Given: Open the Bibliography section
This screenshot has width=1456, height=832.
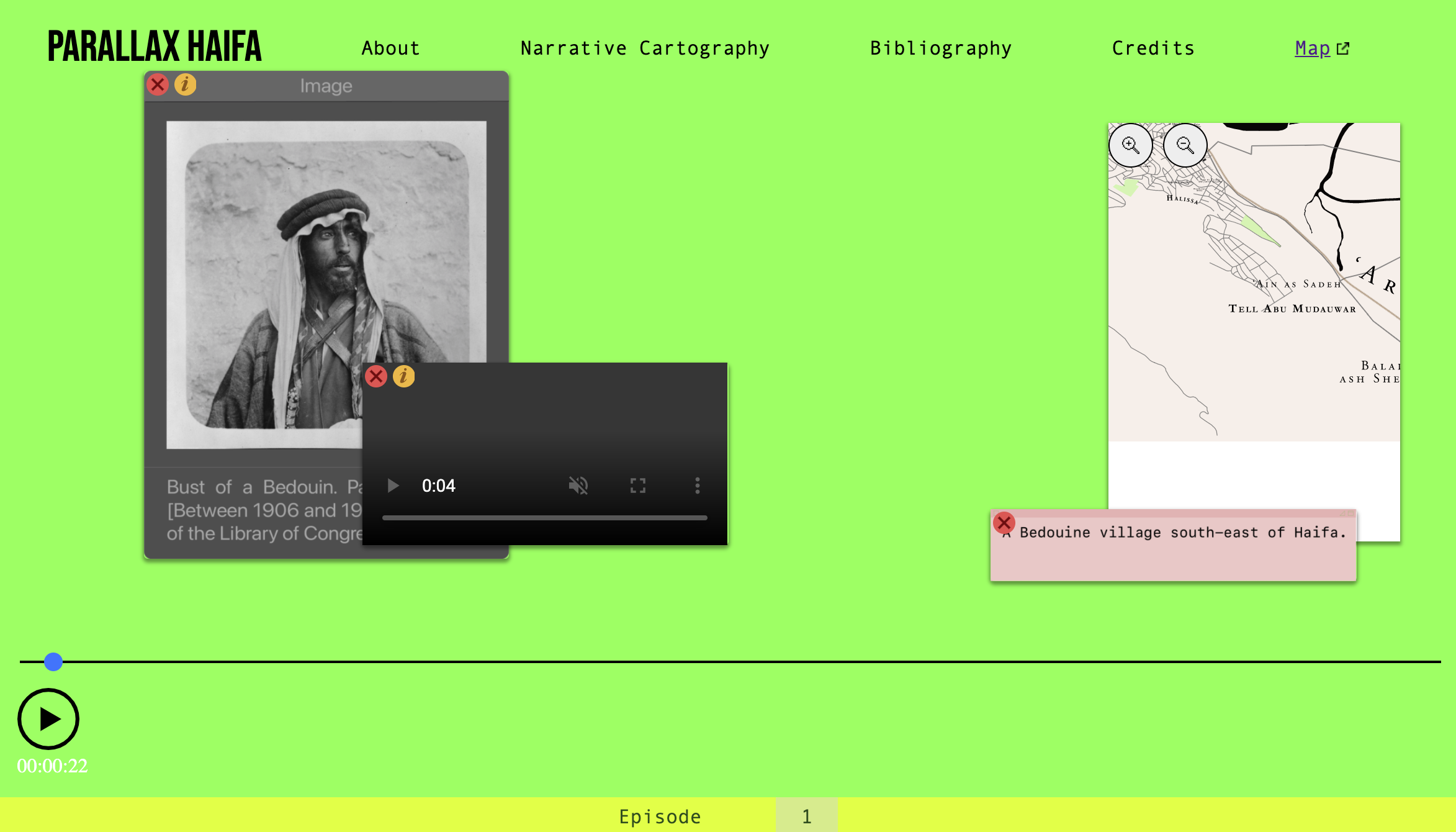Looking at the screenshot, I should point(940,48).
